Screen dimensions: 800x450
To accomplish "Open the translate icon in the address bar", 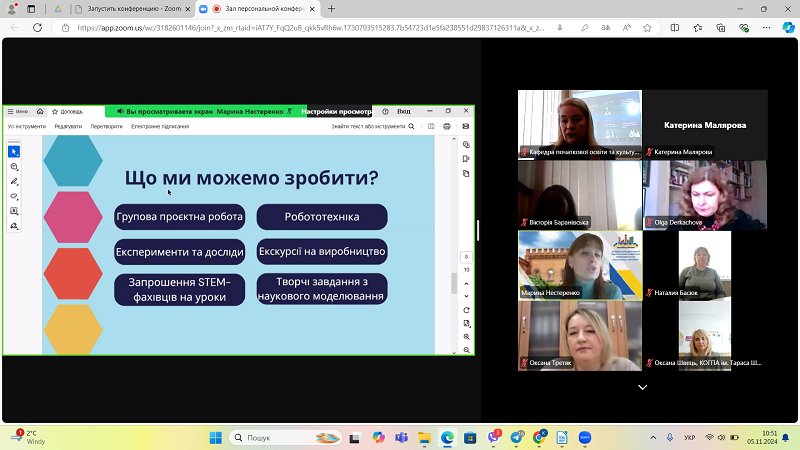I will [x=606, y=28].
